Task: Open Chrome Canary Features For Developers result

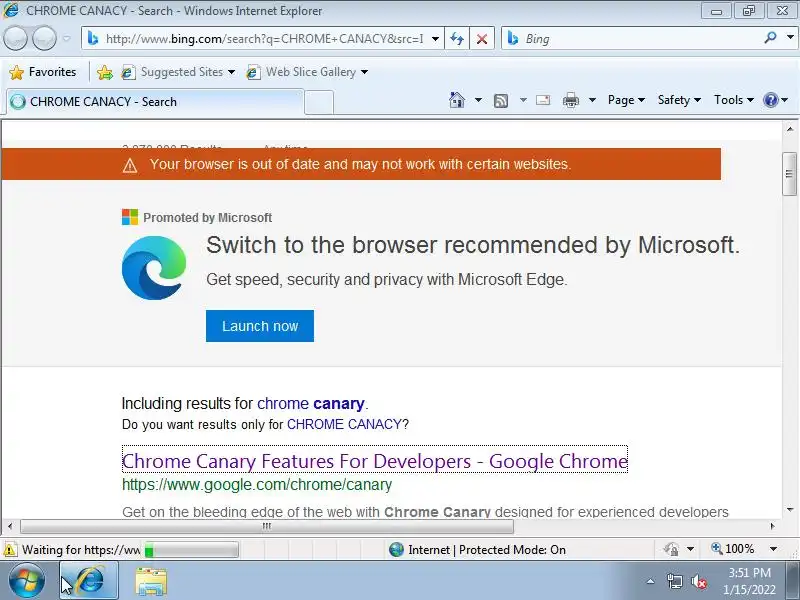Action: tap(375, 461)
